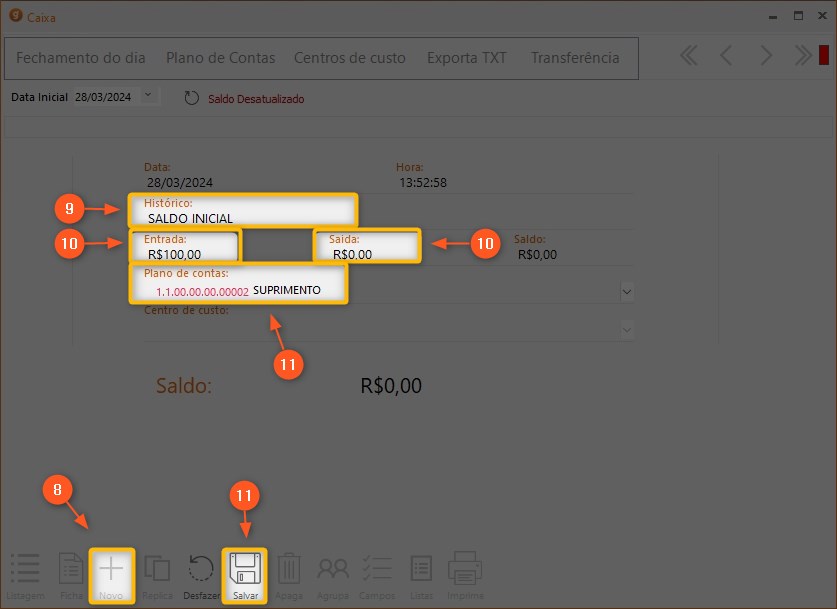
Task: Save the record with Salvar icon
Action: pyautogui.click(x=245, y=569)
